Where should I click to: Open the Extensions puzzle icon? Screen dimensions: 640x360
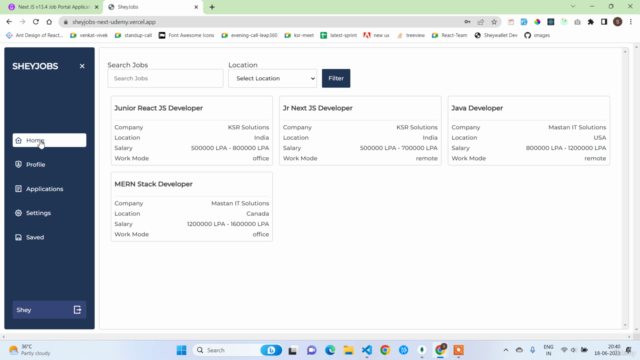(x=591, y=22)
